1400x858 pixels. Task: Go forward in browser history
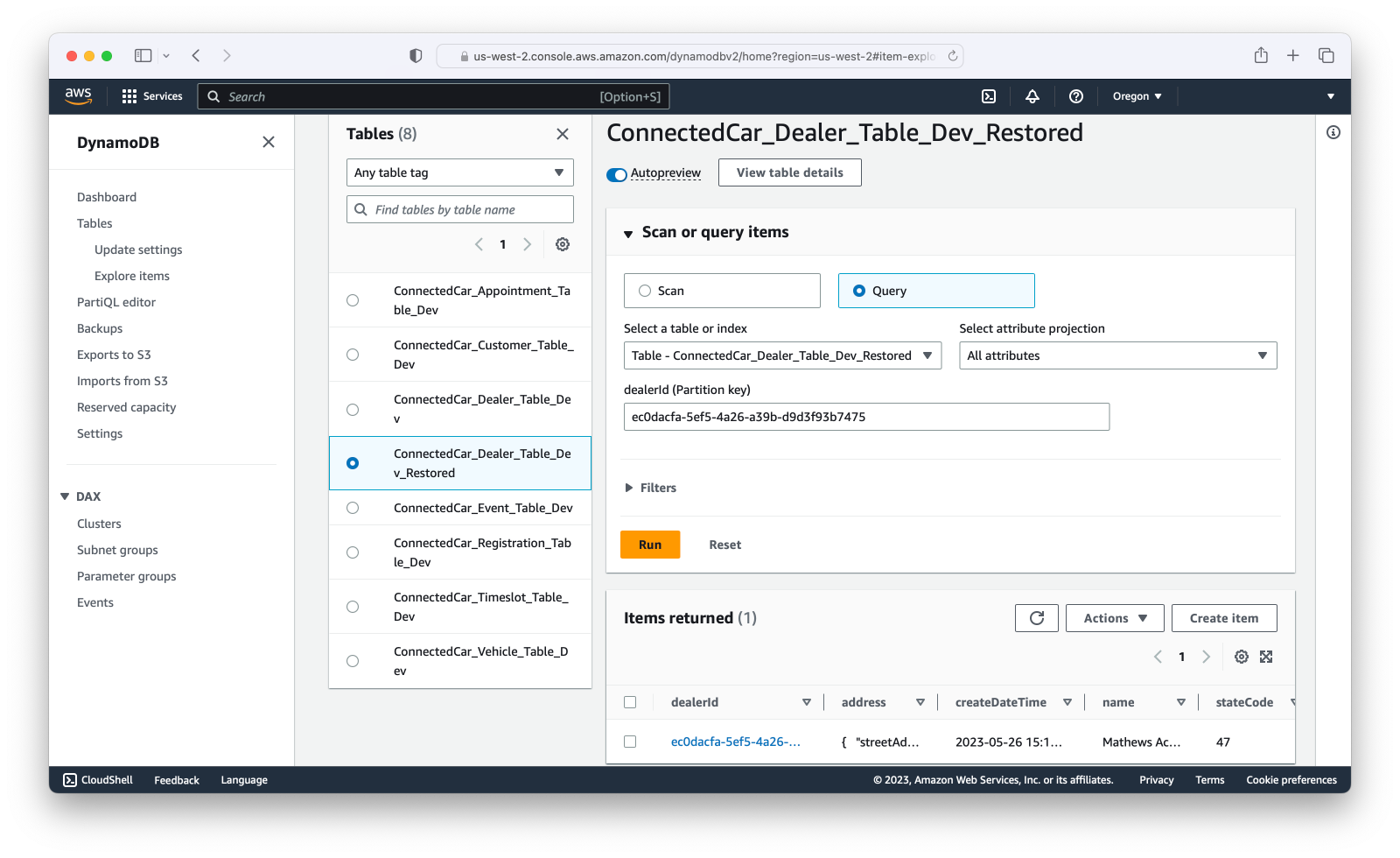(227, 55)
